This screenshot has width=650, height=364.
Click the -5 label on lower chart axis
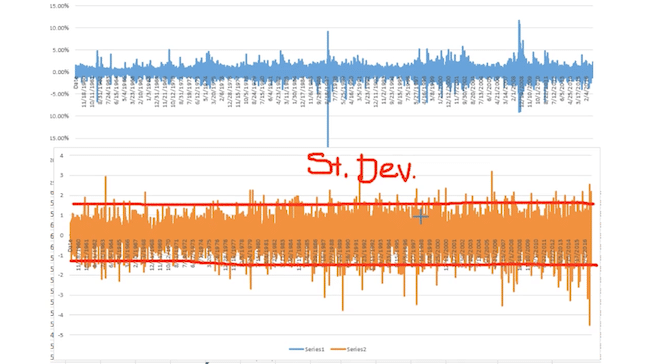[61, 335]
